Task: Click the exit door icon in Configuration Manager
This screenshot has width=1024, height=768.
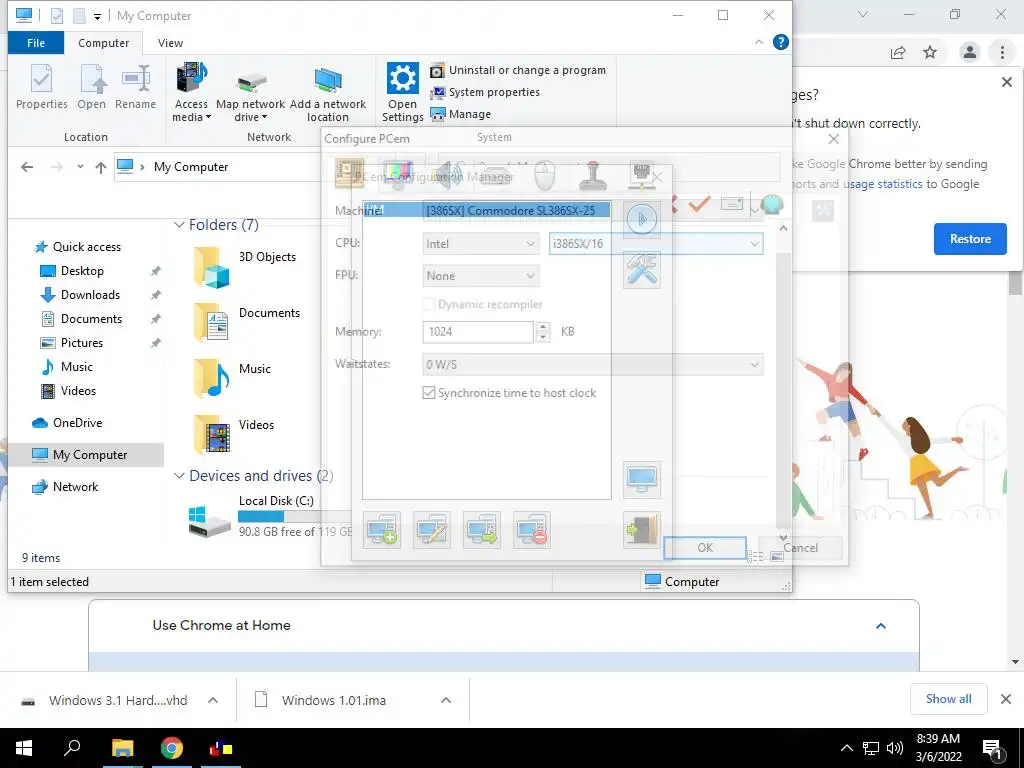Action: tap(642, 530)
